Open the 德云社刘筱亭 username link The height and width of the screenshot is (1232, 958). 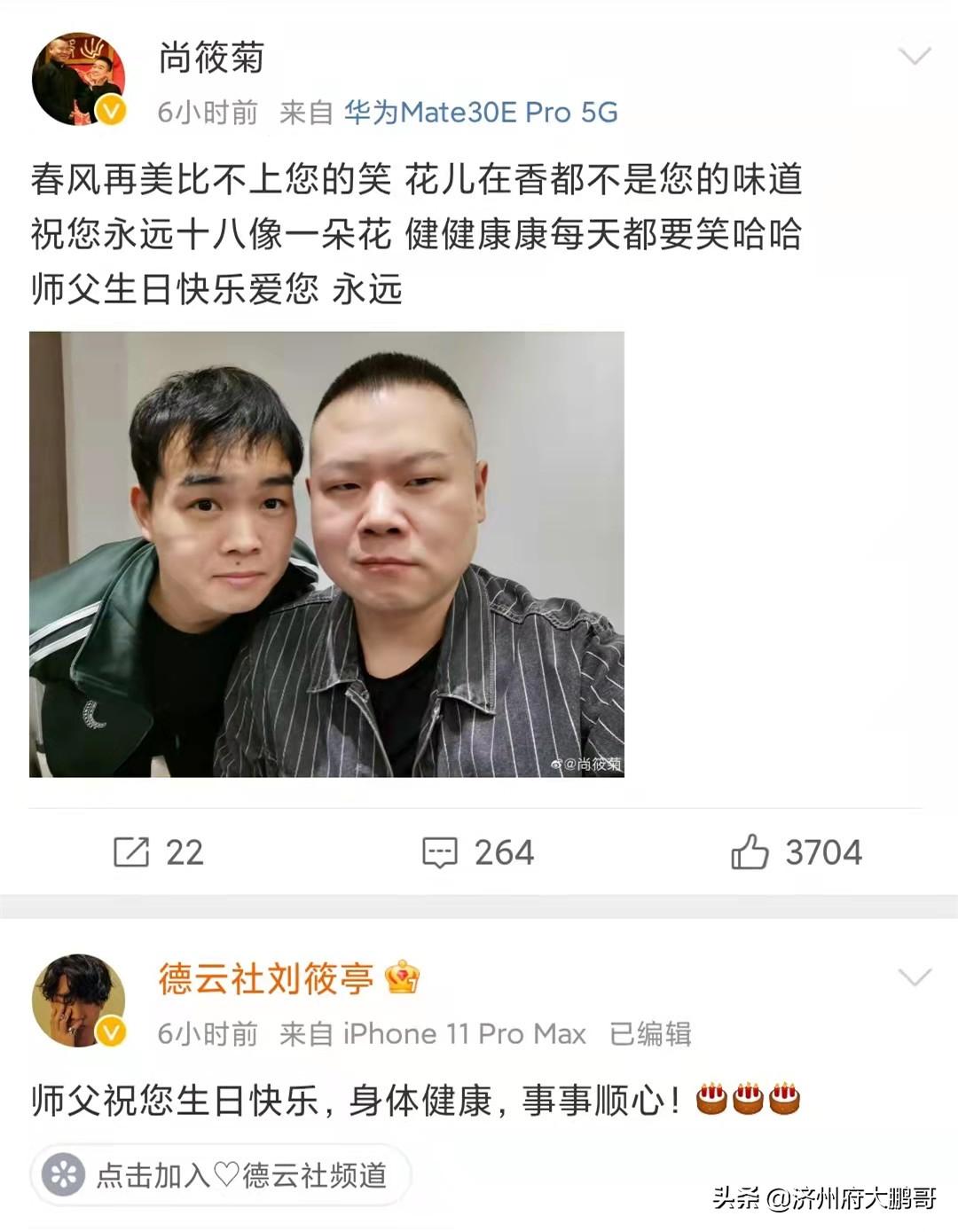tap(266, 978)
